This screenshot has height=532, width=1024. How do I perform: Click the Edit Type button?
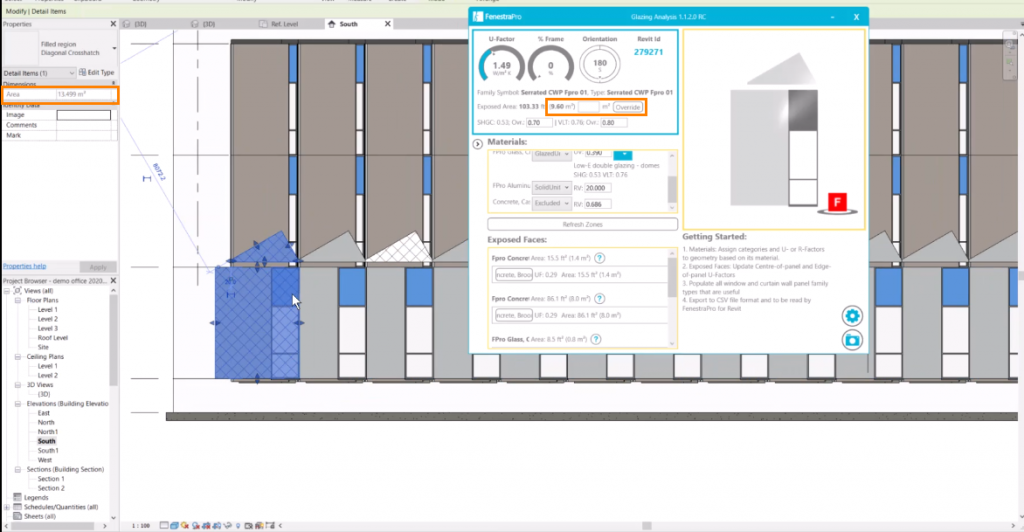click(x=97, y=72)
